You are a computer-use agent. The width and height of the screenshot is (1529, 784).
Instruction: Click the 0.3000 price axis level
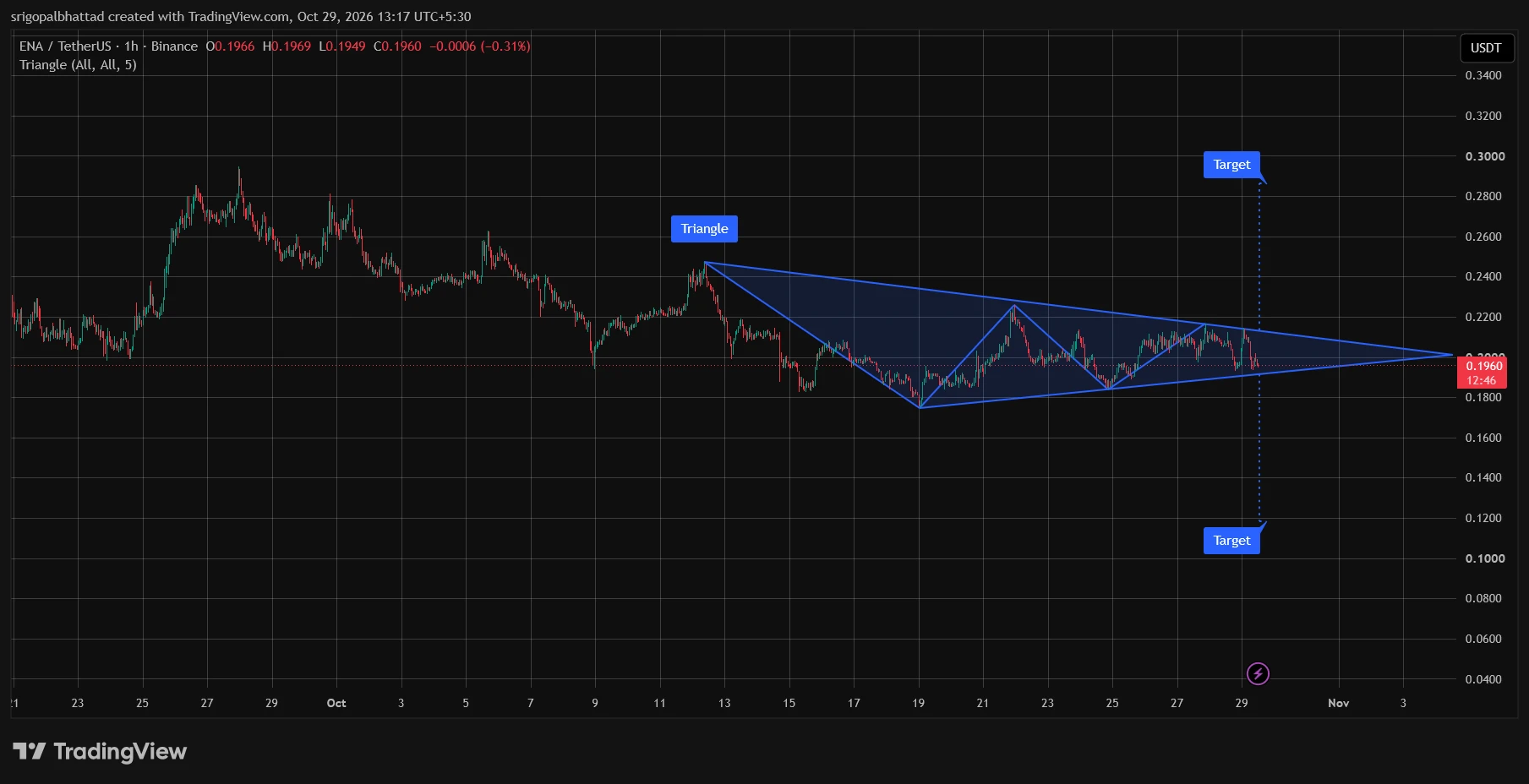click(1485, 156)
